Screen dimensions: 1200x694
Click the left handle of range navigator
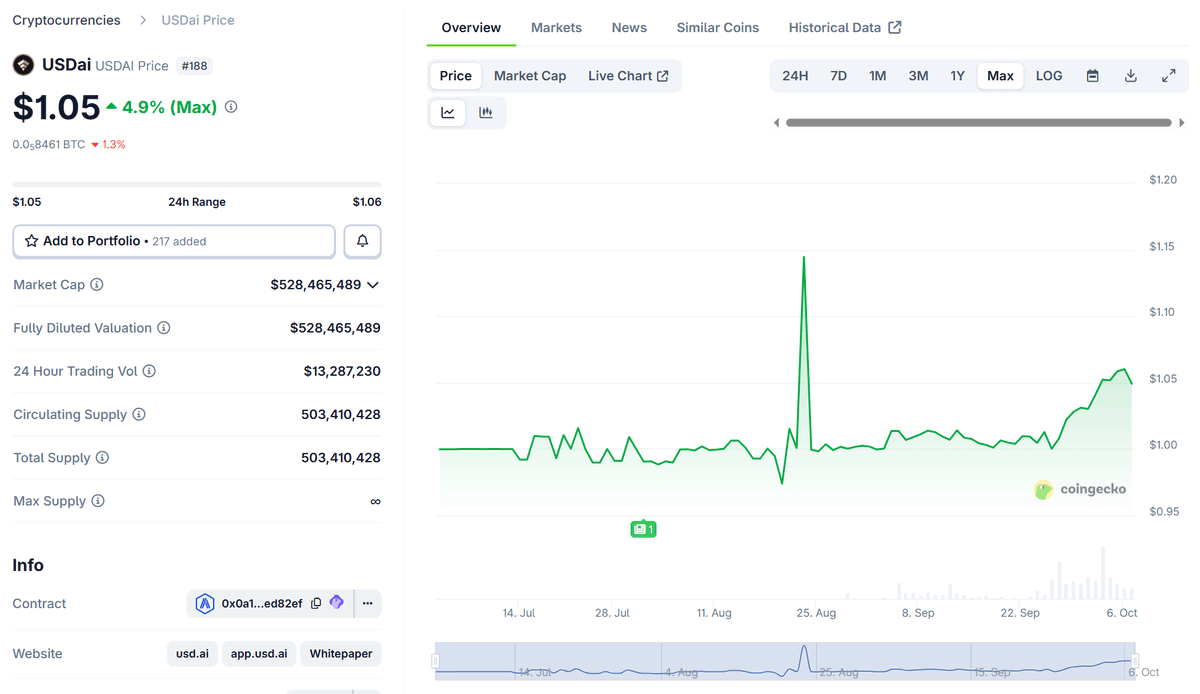pyautogui.click(x=436, y=661)
